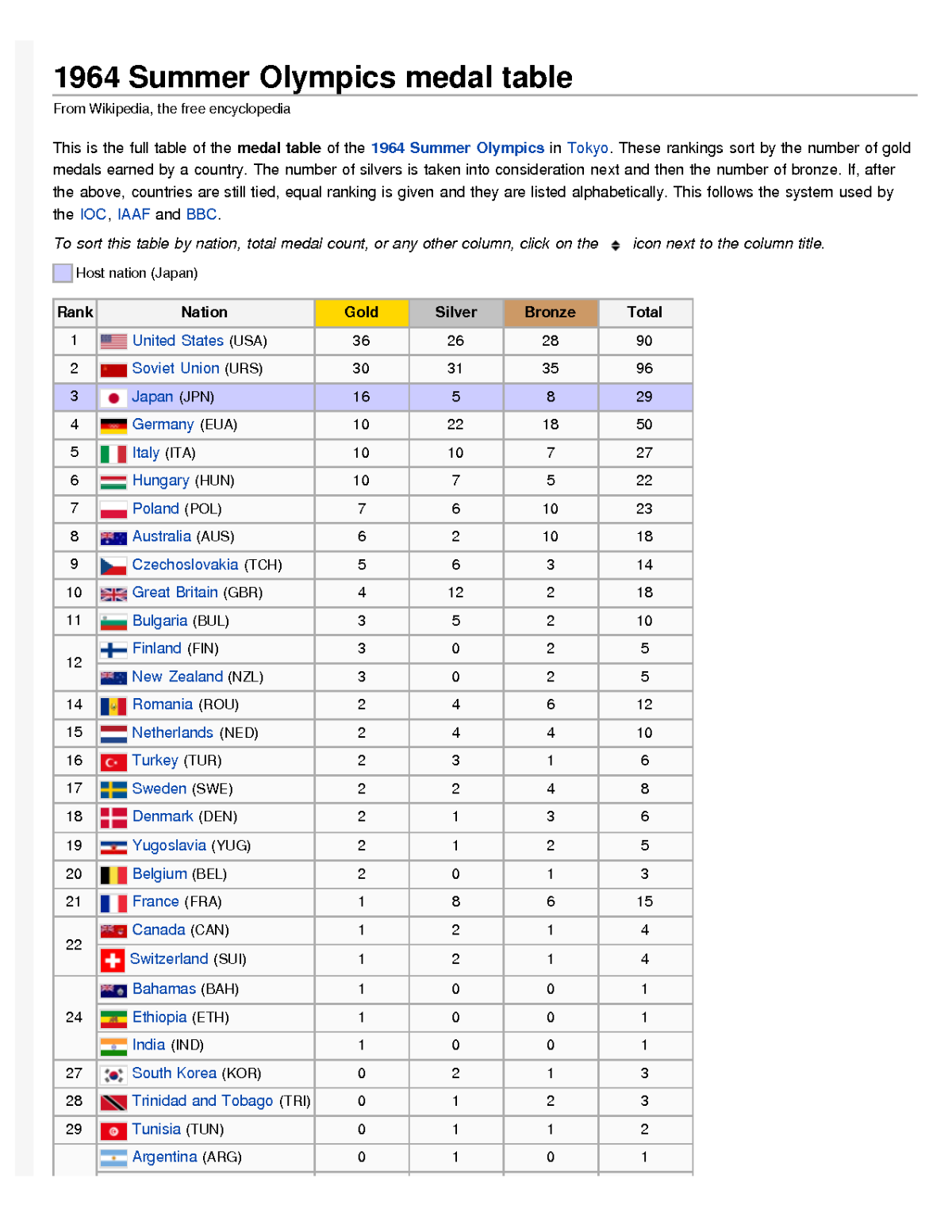Click the Host nation legend color swatch
Image resolution: width=952 pixels, height=1232 pixels.
63,273
